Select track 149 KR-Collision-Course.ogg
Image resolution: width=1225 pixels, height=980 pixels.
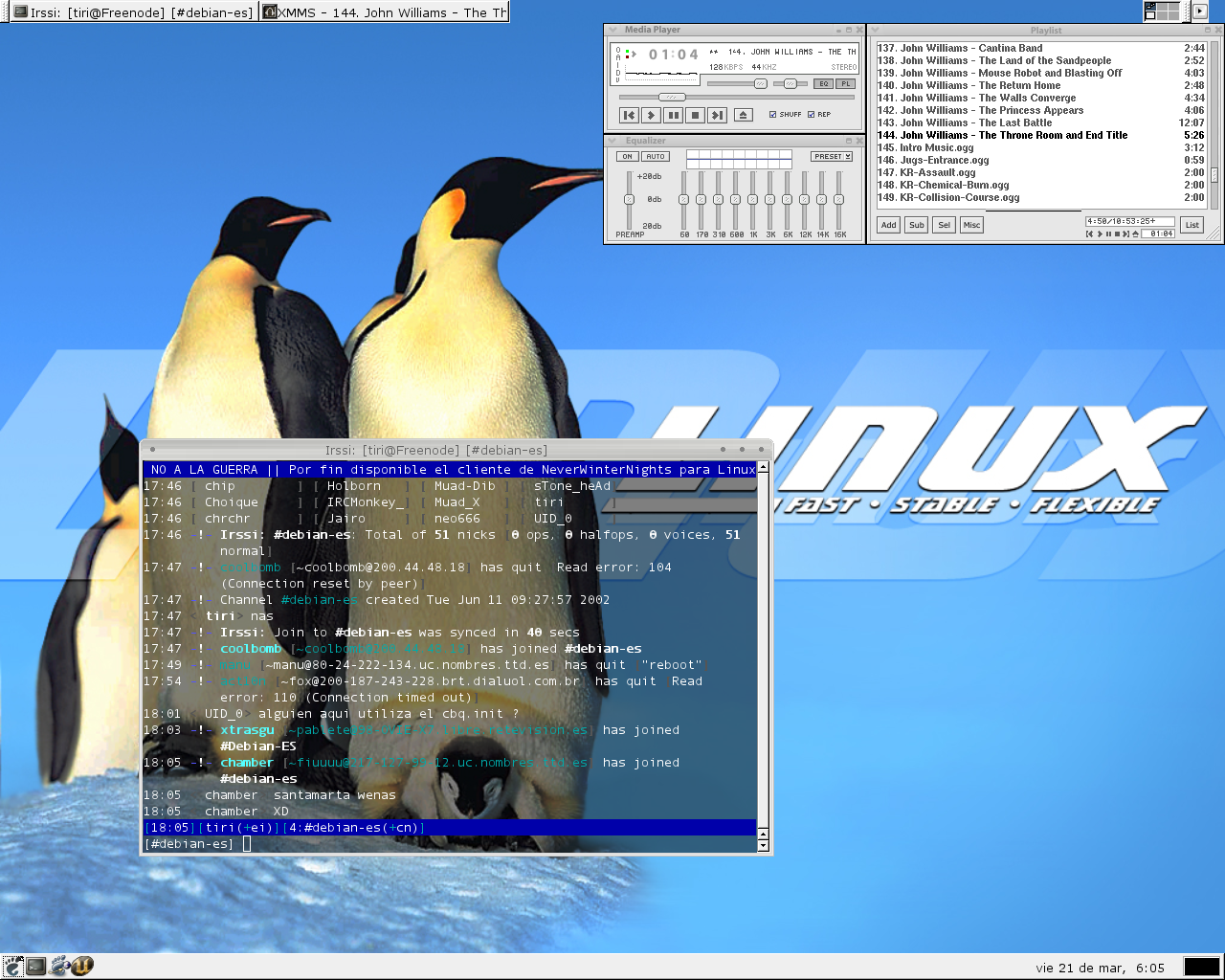tap(1040, 197)
